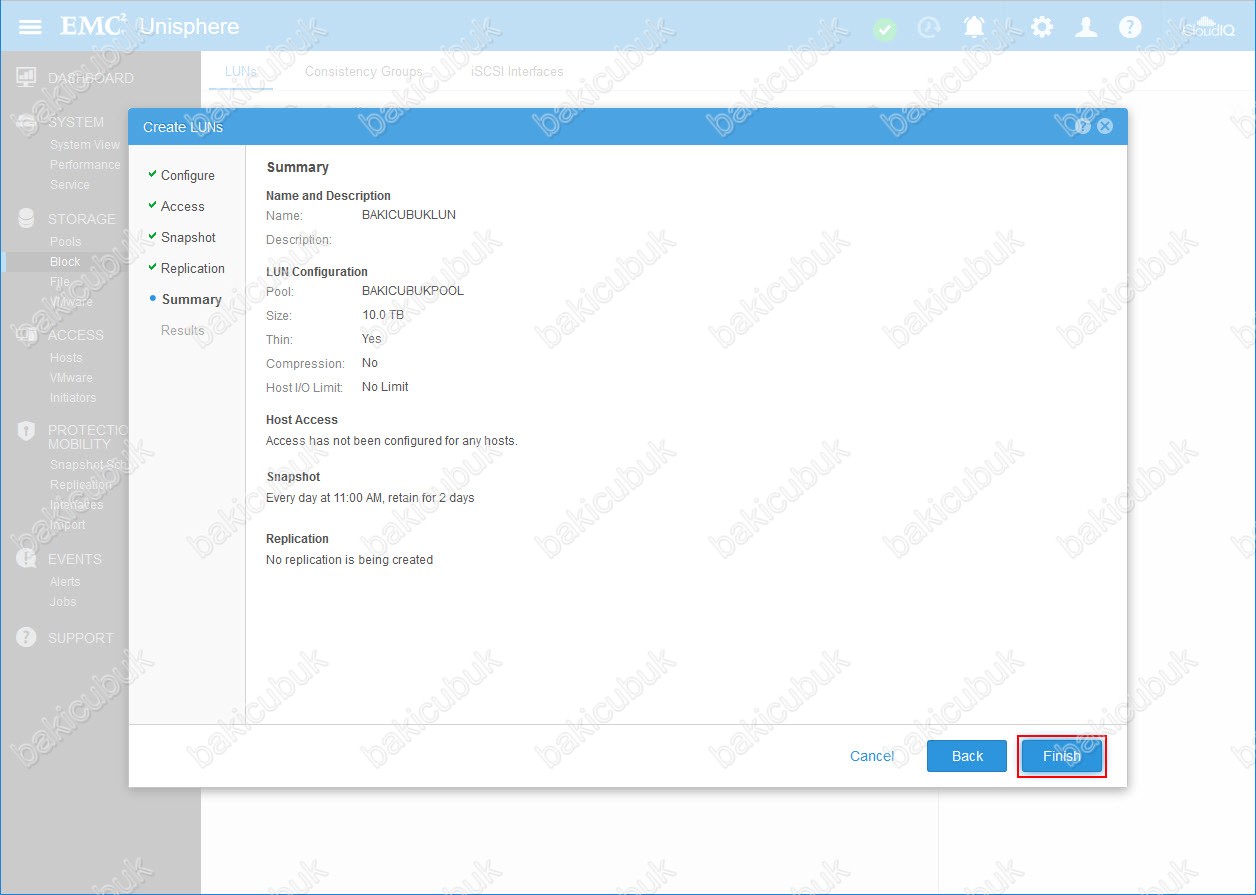Click the Finish button

click(x=1062, y=756)
